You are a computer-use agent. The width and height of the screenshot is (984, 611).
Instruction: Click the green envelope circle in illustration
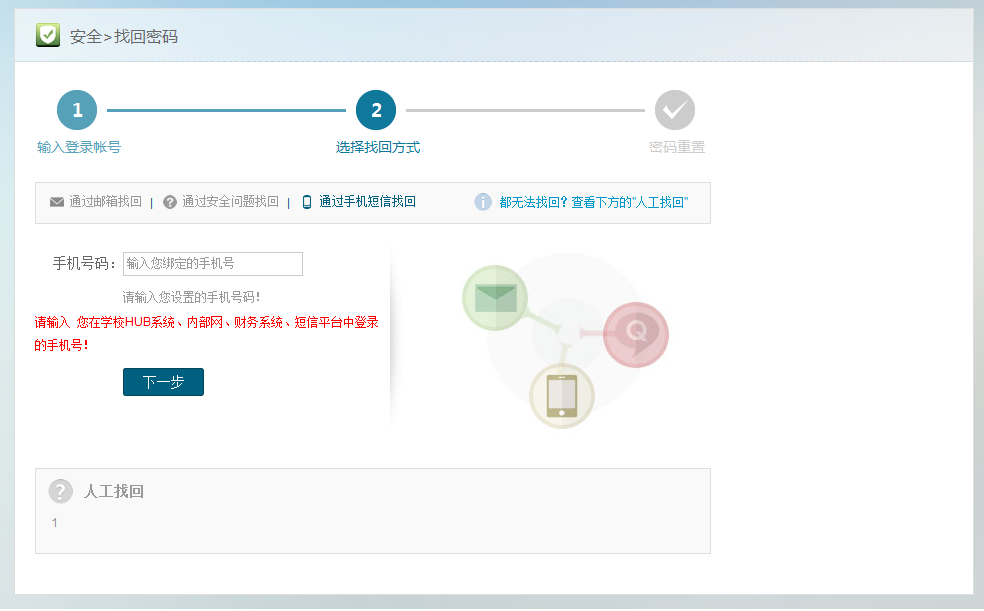click(x=495, y=298)
